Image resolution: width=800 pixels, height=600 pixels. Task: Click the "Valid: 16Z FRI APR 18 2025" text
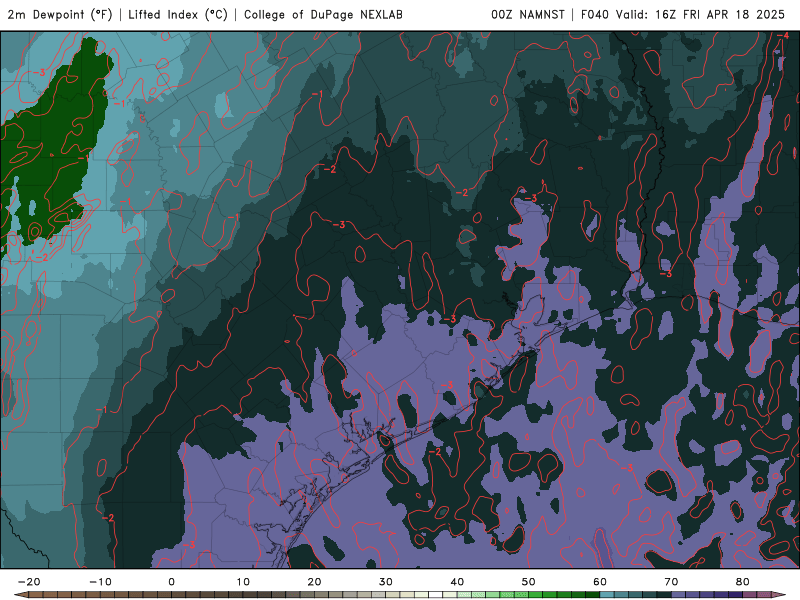(701, 15)
